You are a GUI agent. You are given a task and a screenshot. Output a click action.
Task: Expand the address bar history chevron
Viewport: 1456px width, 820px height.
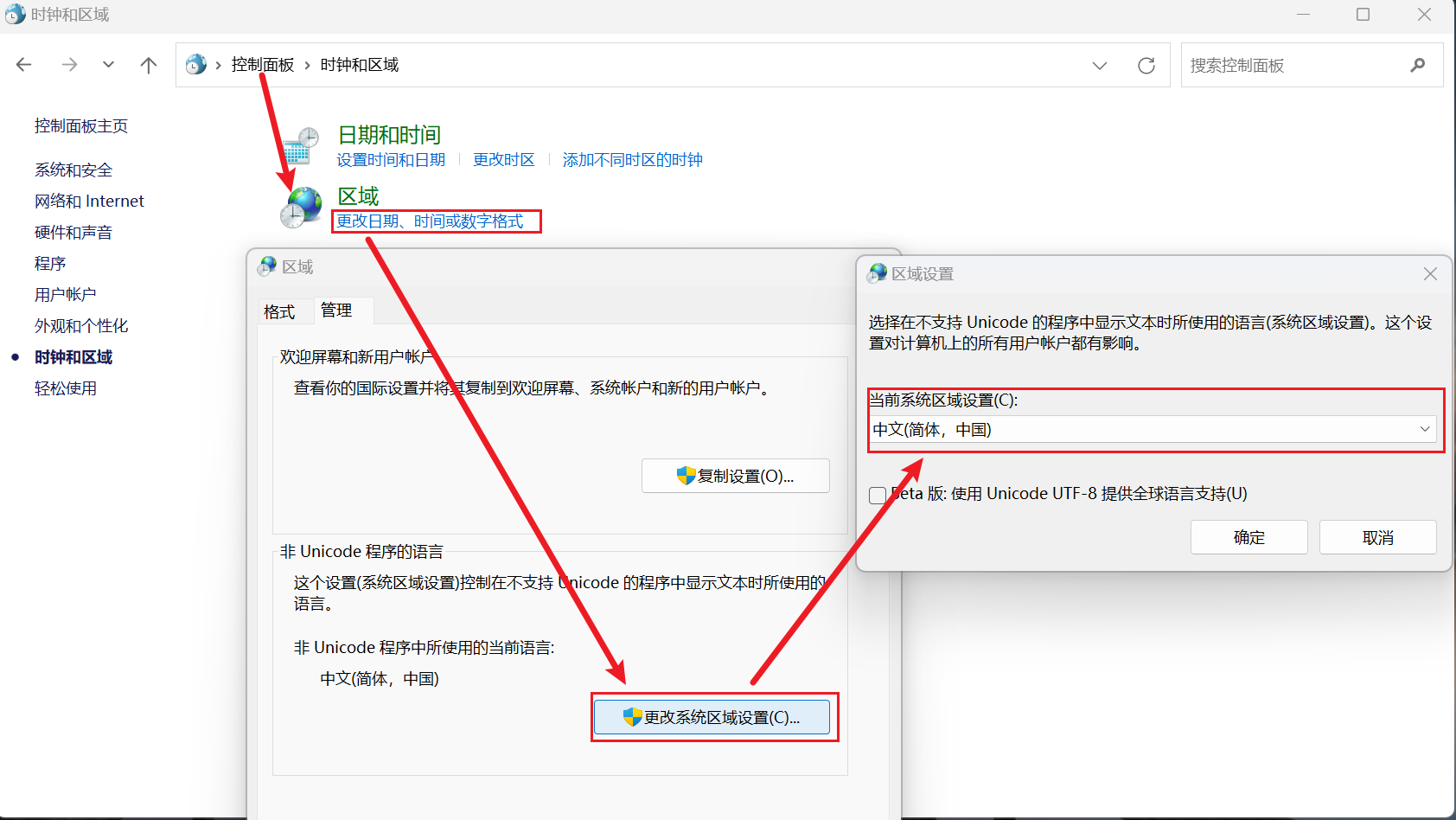(1100, 66)
